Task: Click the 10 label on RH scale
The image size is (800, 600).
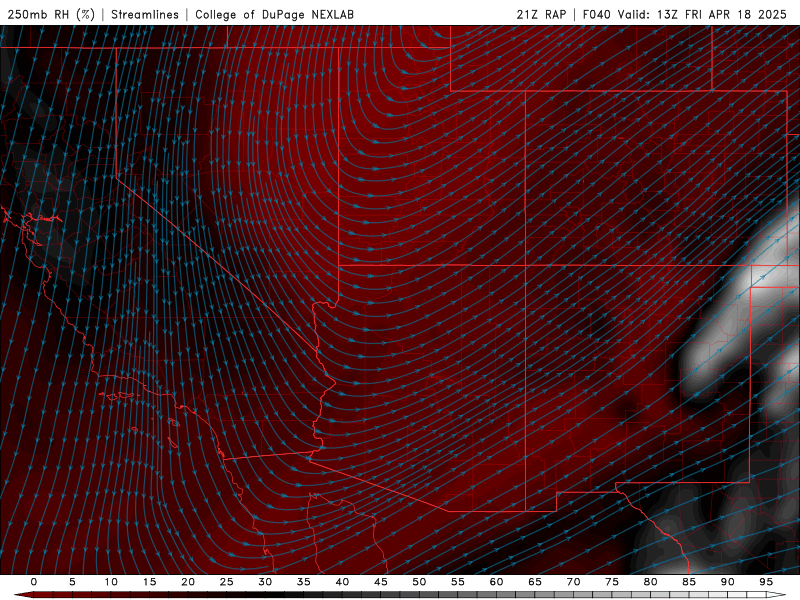Action: (111, 582)
